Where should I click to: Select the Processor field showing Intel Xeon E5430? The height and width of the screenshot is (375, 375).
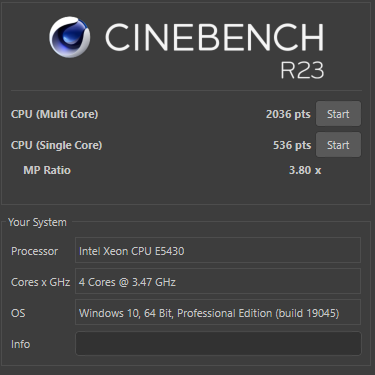tap(218, 250)
